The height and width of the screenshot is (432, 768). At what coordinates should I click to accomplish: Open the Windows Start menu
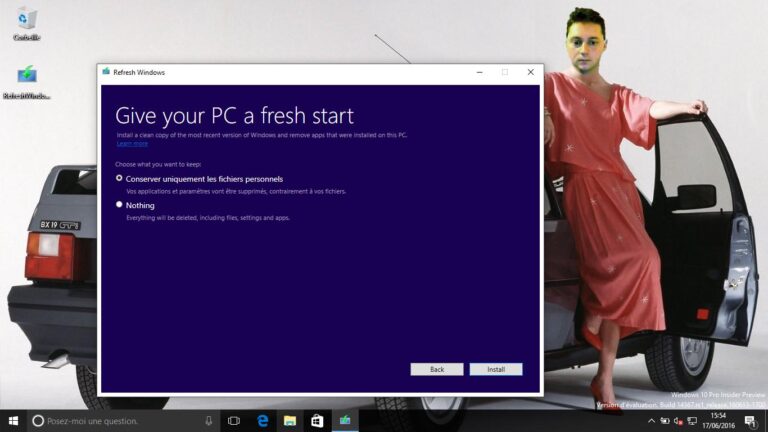[13, 421]
